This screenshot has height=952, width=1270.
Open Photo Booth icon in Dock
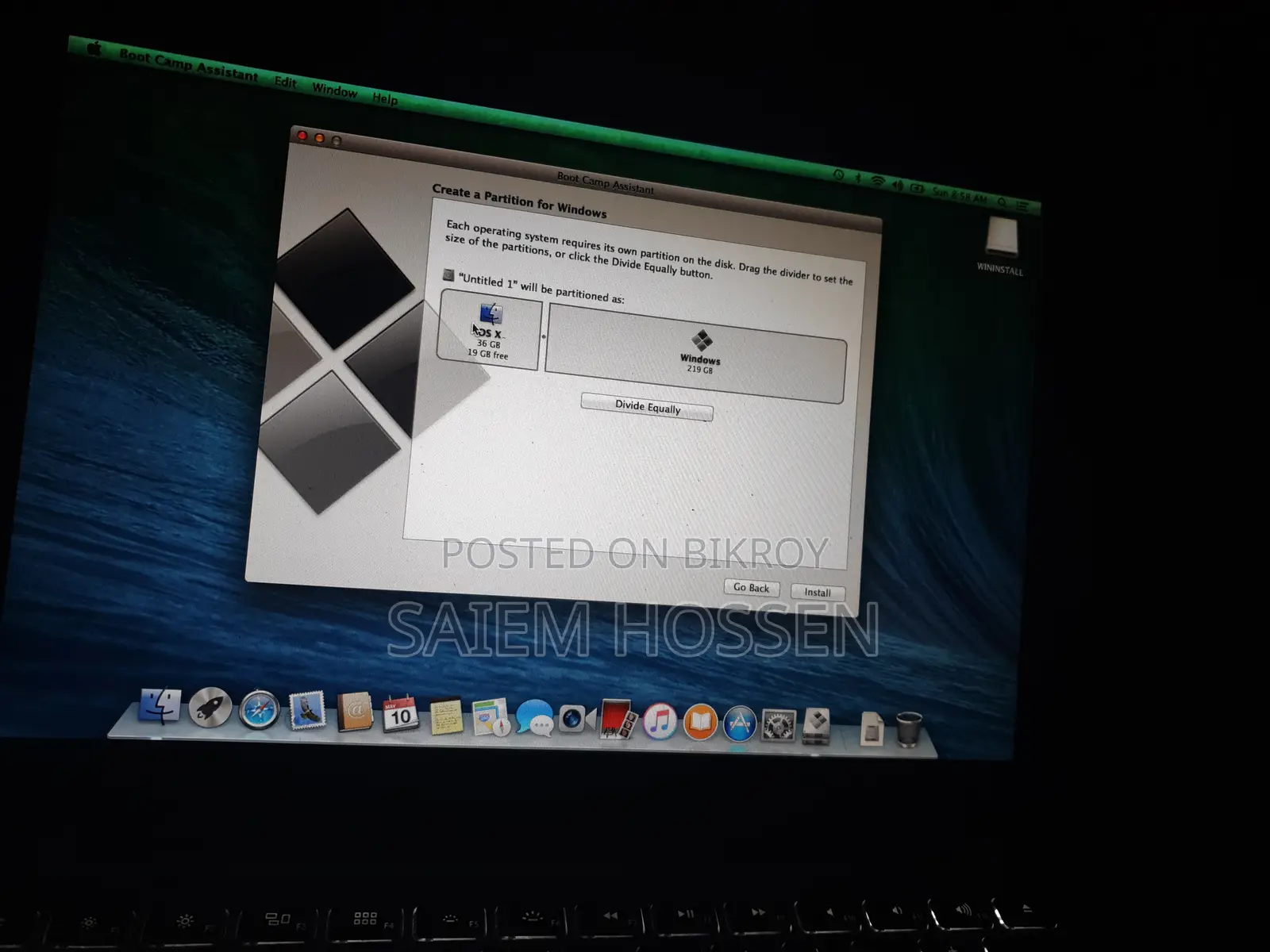coord(618,720)
